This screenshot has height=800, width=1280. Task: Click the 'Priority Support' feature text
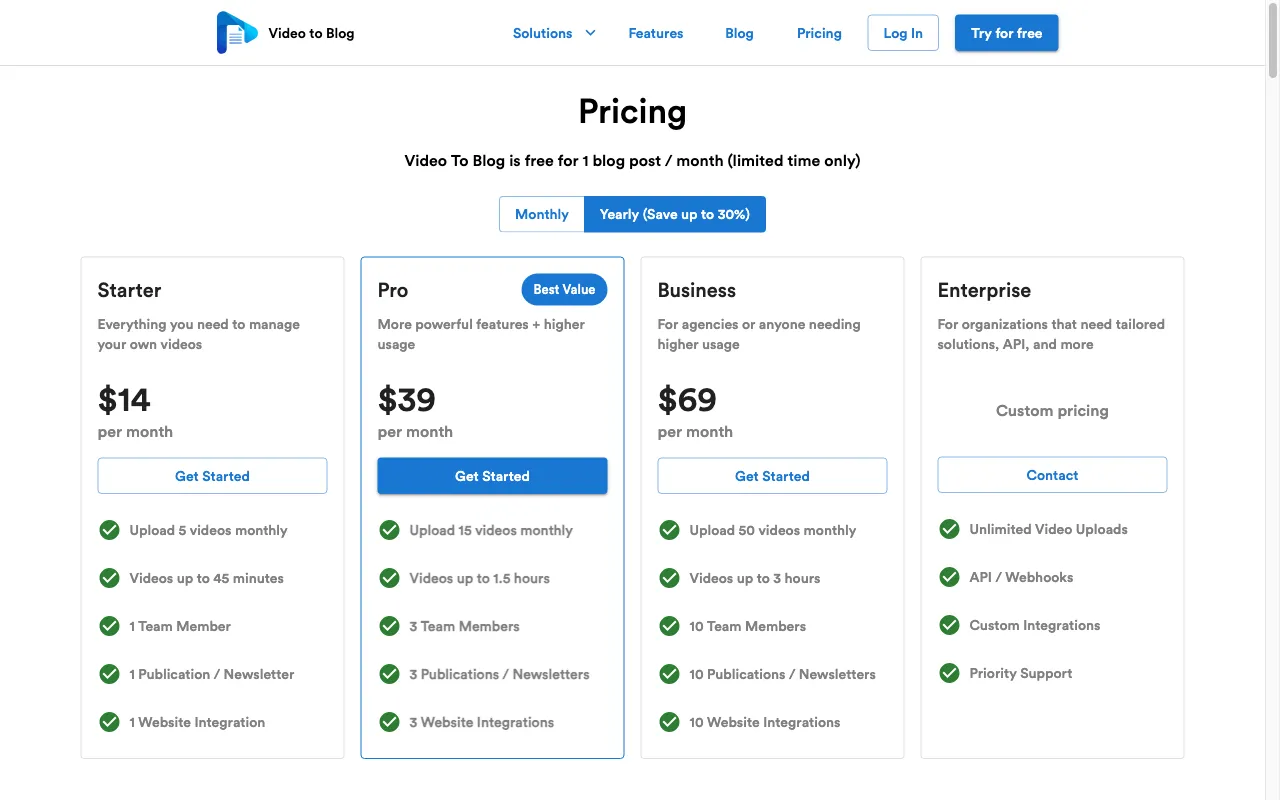tap(1020, 673)
